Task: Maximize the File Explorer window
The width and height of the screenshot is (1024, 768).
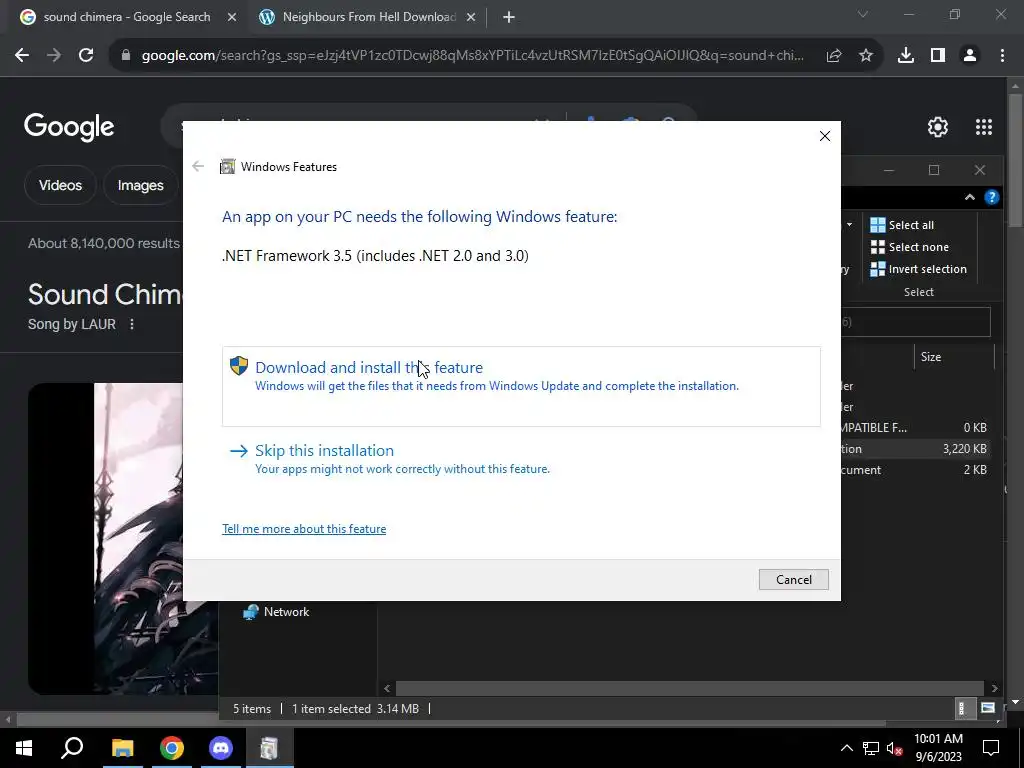Action: pos(934,170)
